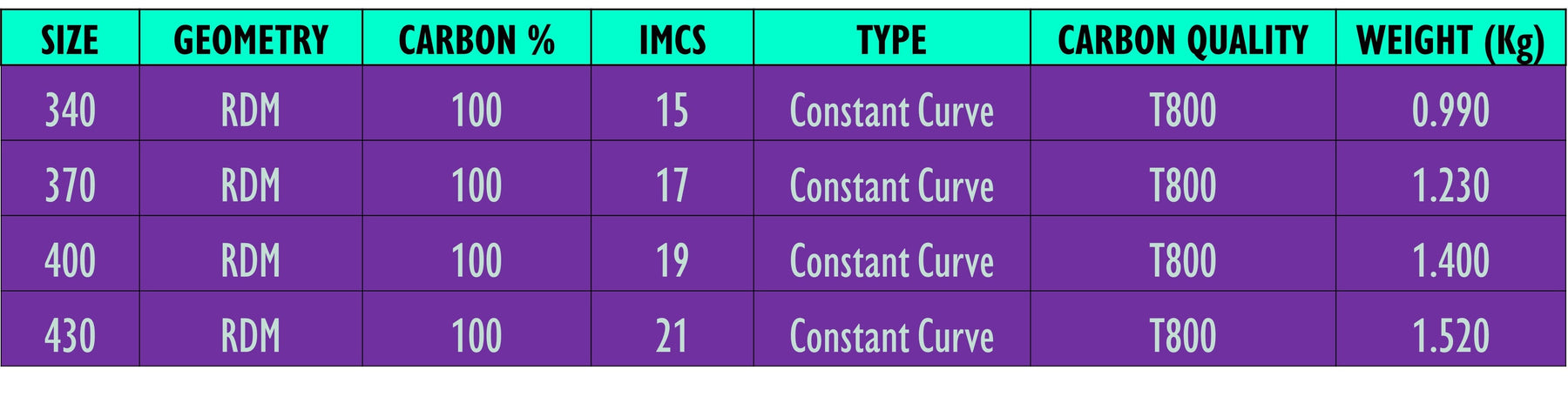The height and width of the screenshot is (397, 1568).
Task: Select the 1.400 weight cell
Action: click(1450, 260)
